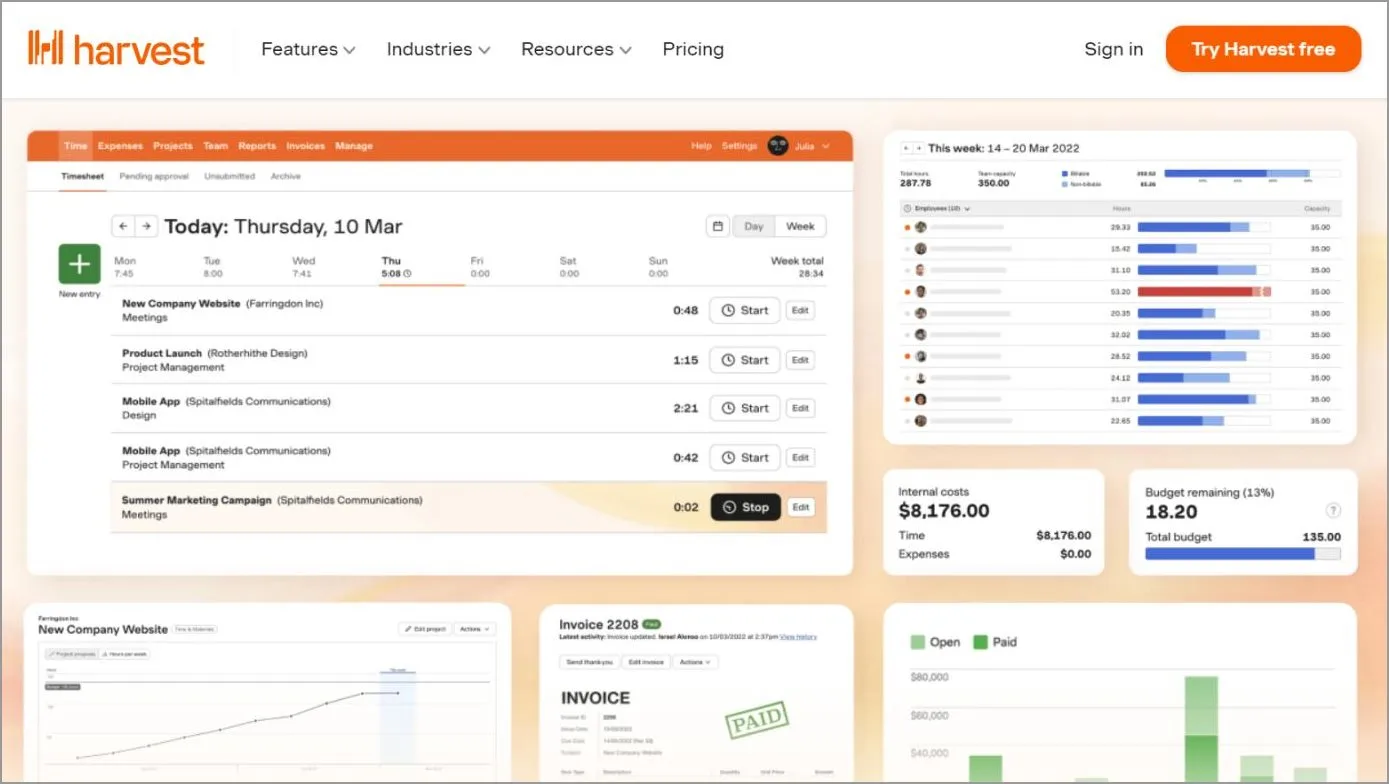Viewport: 1389px width, 784px height.
Task: Click avatar of employee with 22.65 hours
Action: click(920, 421)
